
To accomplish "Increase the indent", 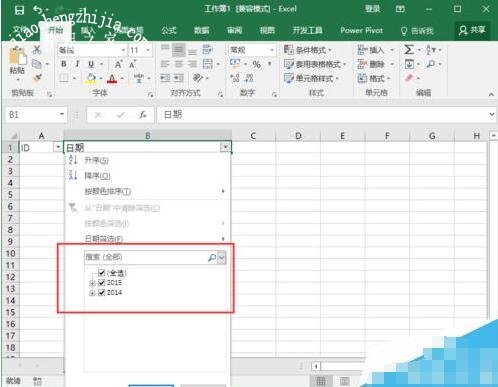I will tap(179, 78).
